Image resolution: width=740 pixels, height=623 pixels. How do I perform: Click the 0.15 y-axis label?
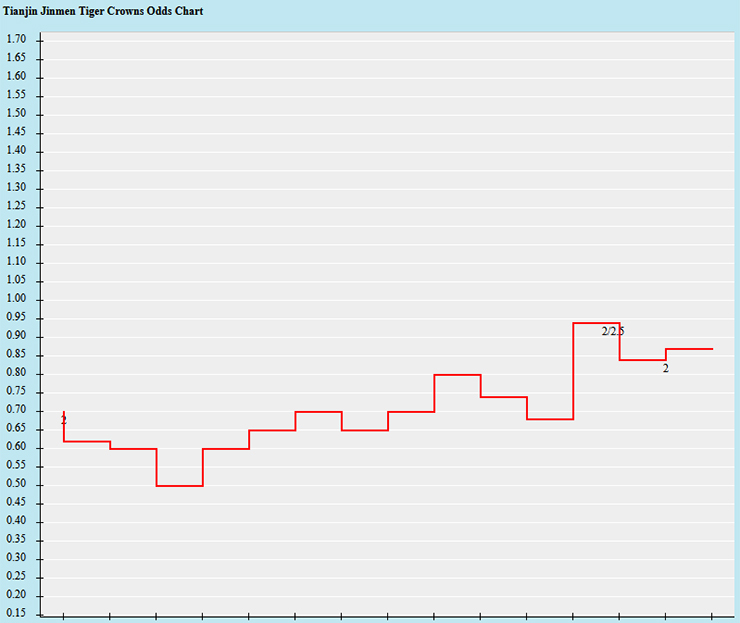coord(15,614)
